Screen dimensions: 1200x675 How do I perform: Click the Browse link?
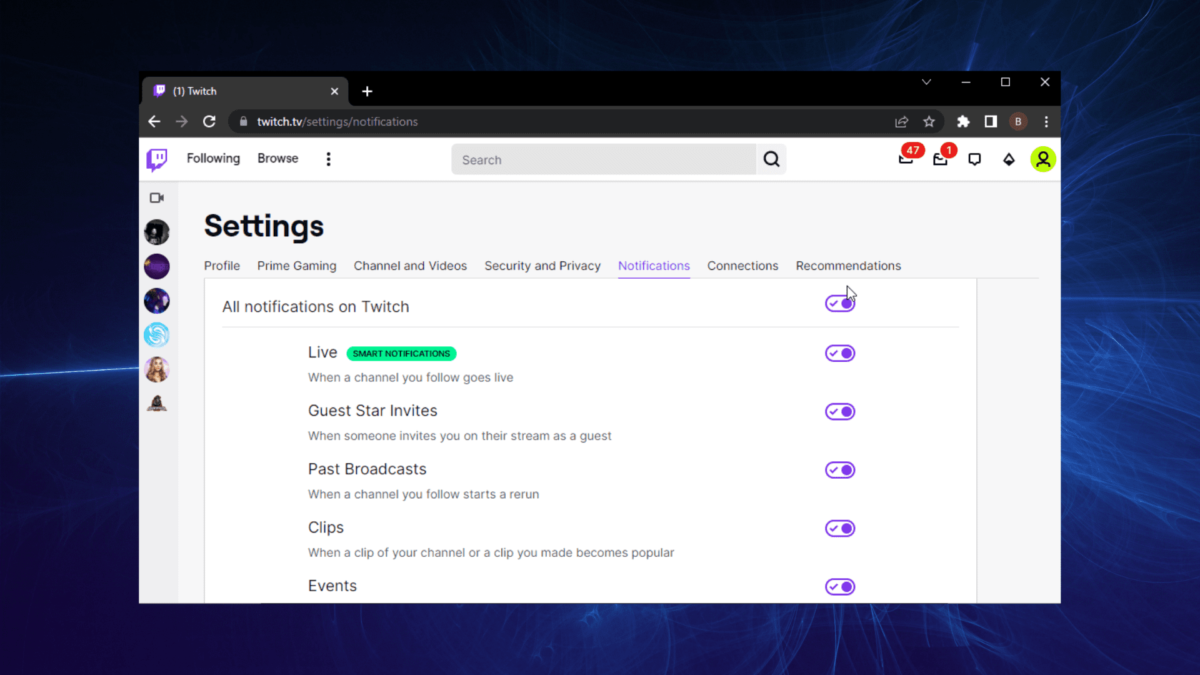tap(278, 158)
